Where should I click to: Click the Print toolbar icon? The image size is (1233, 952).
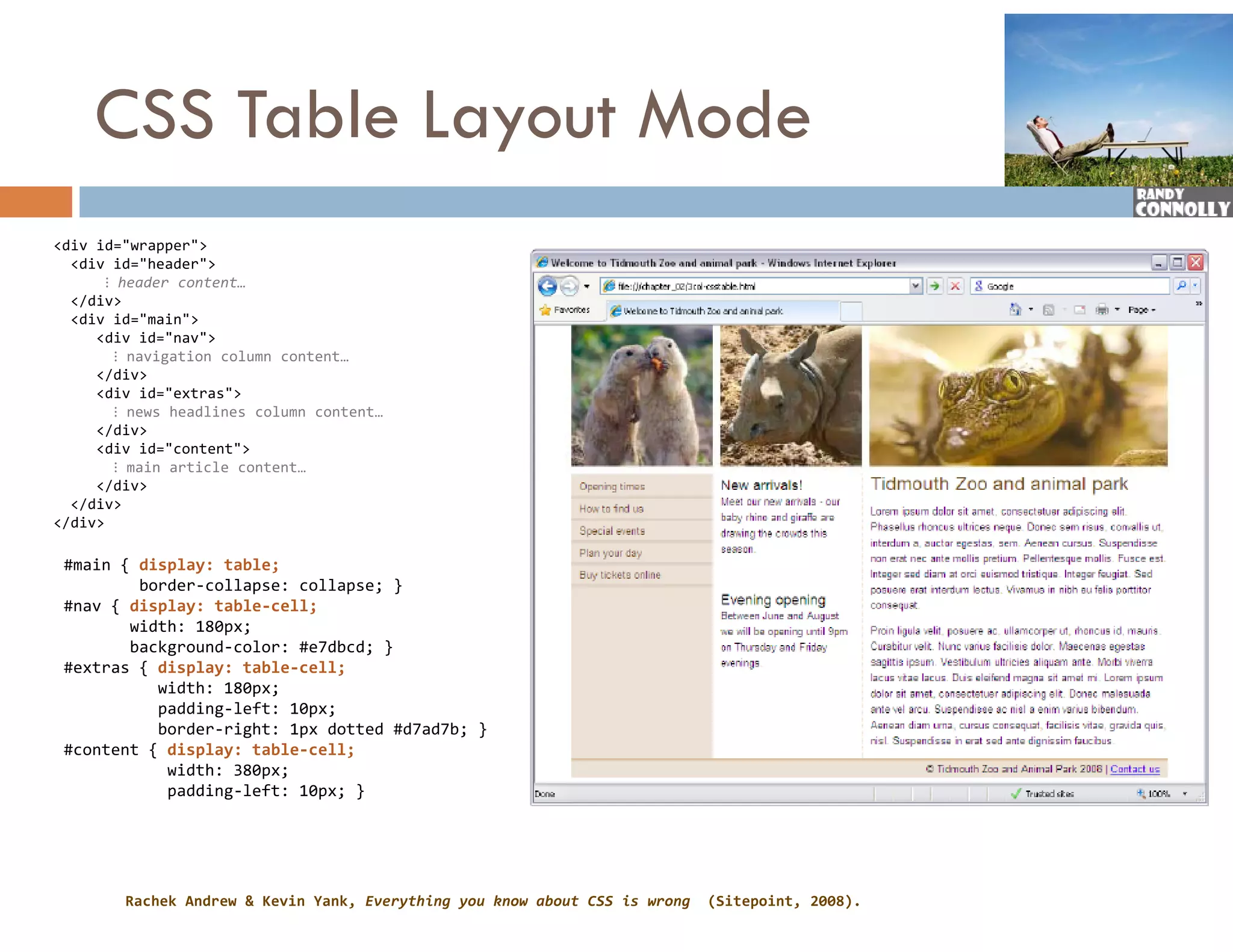coord(1102,310)
